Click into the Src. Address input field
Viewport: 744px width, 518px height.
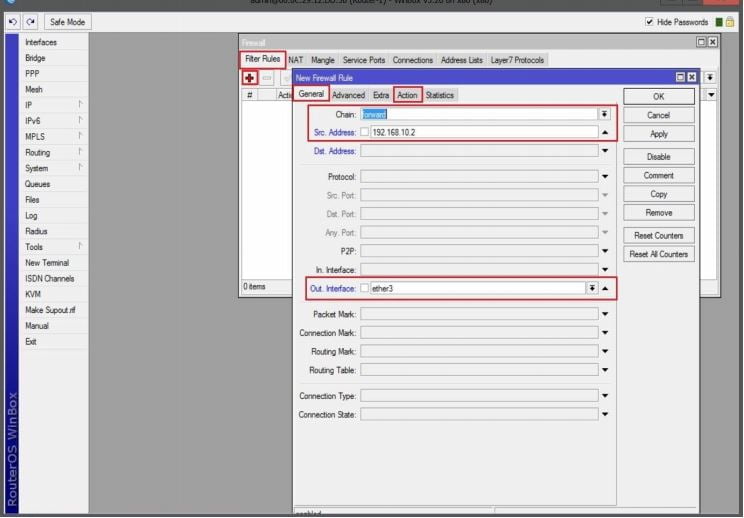[x=480, y=132]
